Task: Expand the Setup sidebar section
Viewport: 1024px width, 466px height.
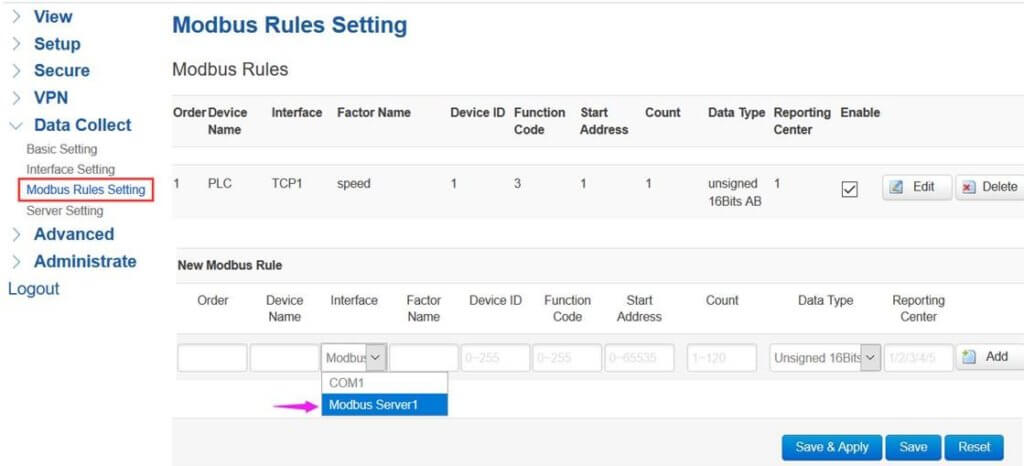Action: coord(57,44)
